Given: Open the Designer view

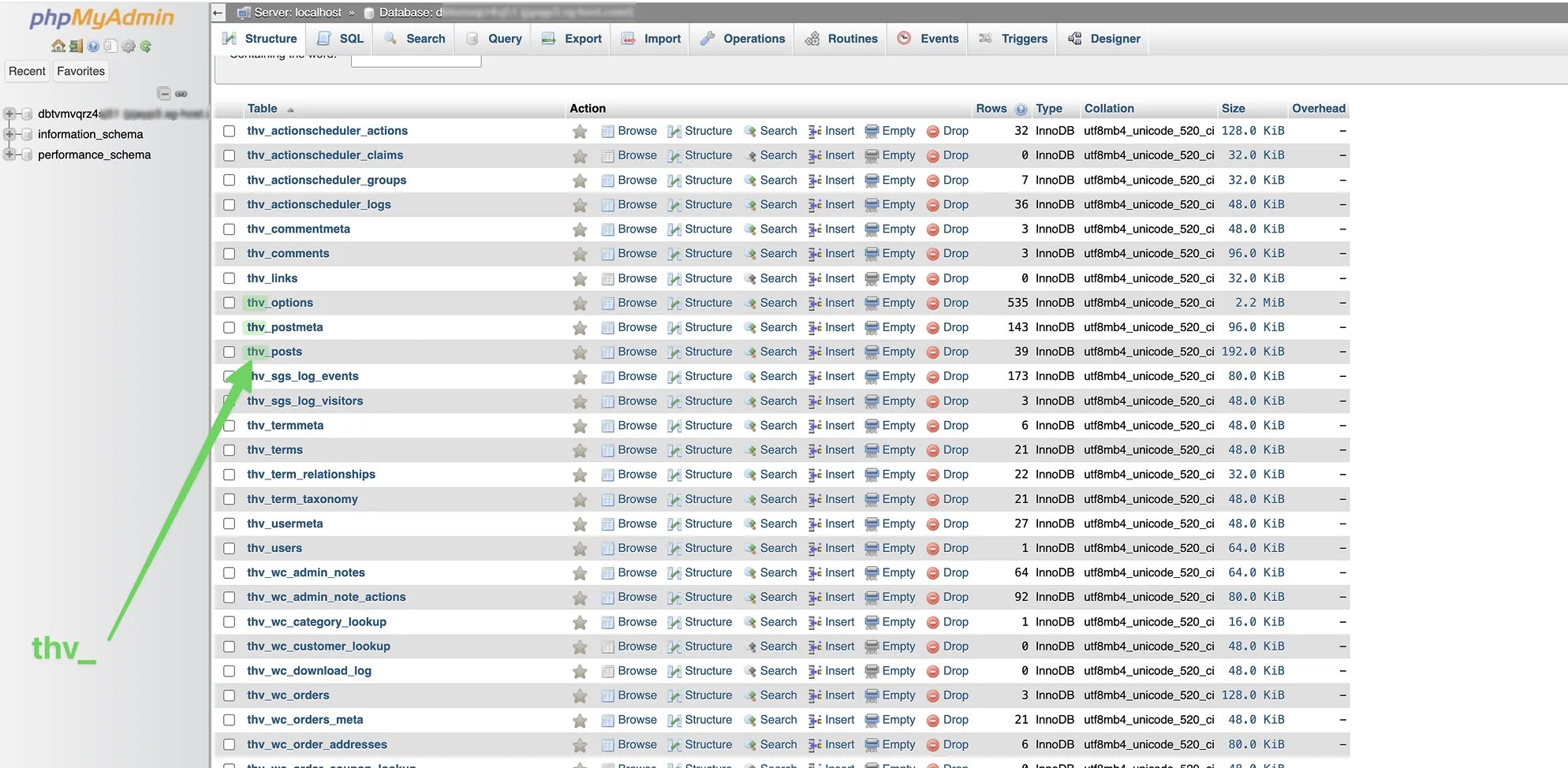Looking at the screenshot, I should [1103, 38].
